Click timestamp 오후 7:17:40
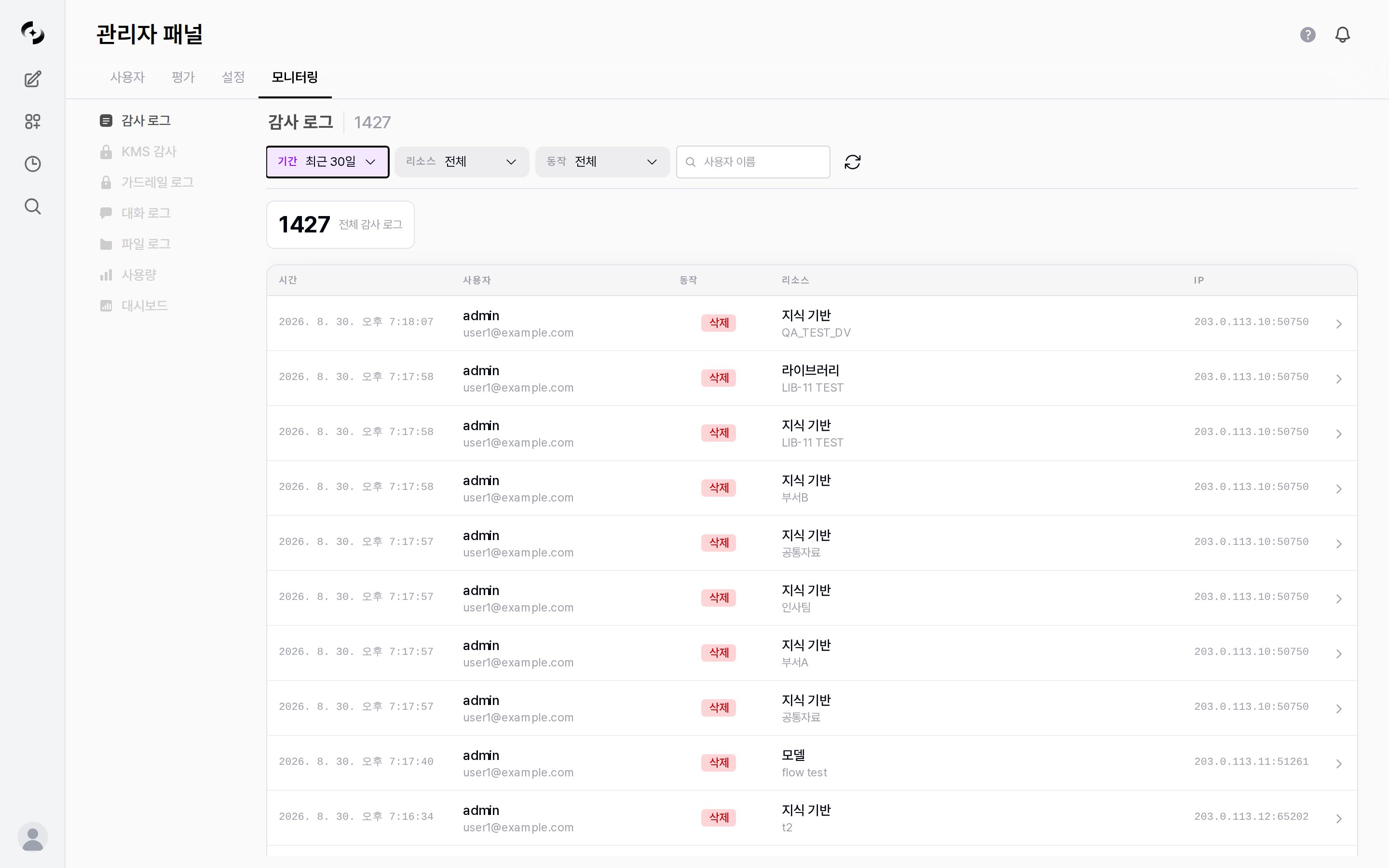This screenshot has height=868, width=1389. (356, 762)
